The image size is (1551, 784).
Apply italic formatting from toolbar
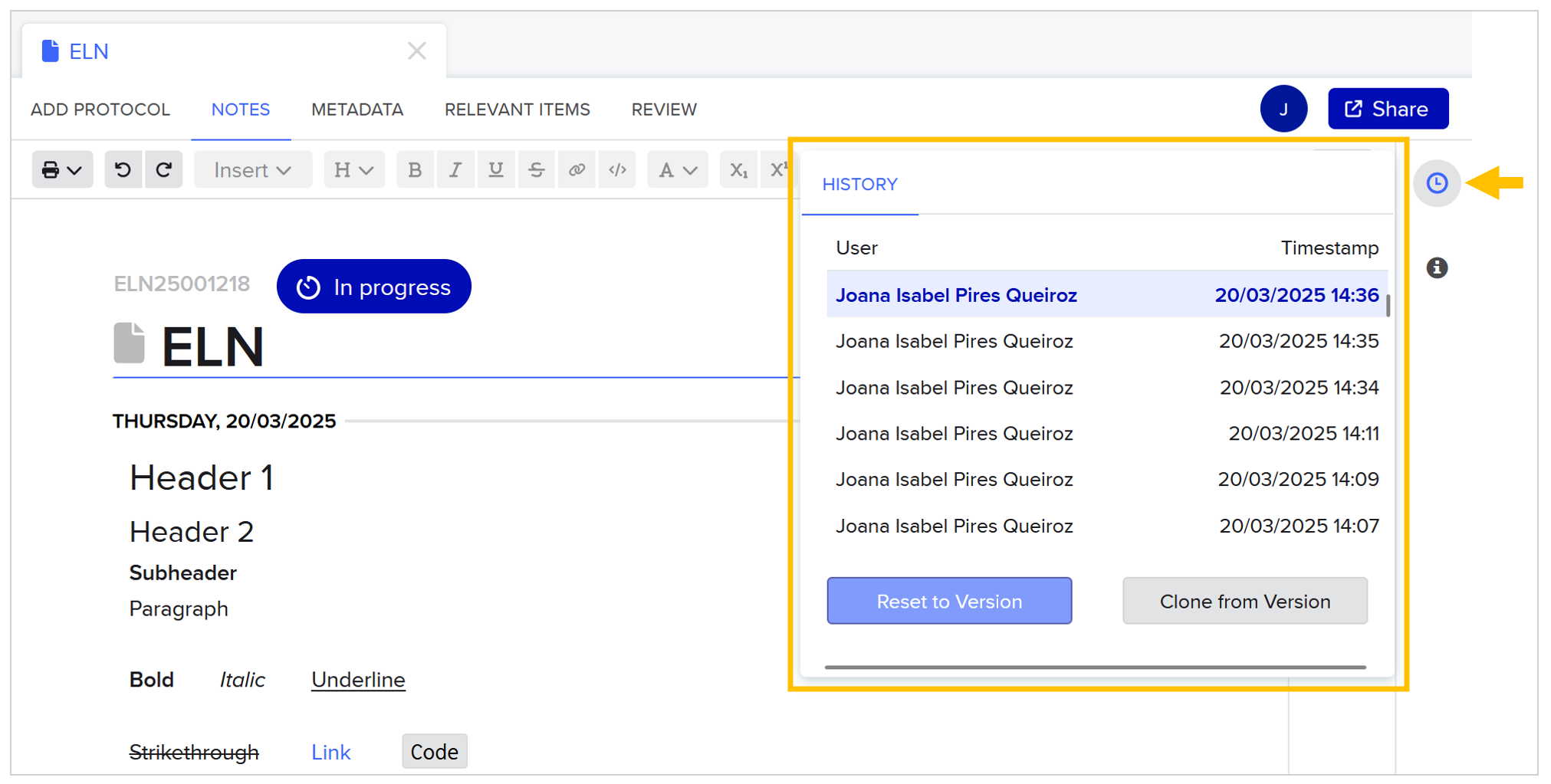point(455,169)
